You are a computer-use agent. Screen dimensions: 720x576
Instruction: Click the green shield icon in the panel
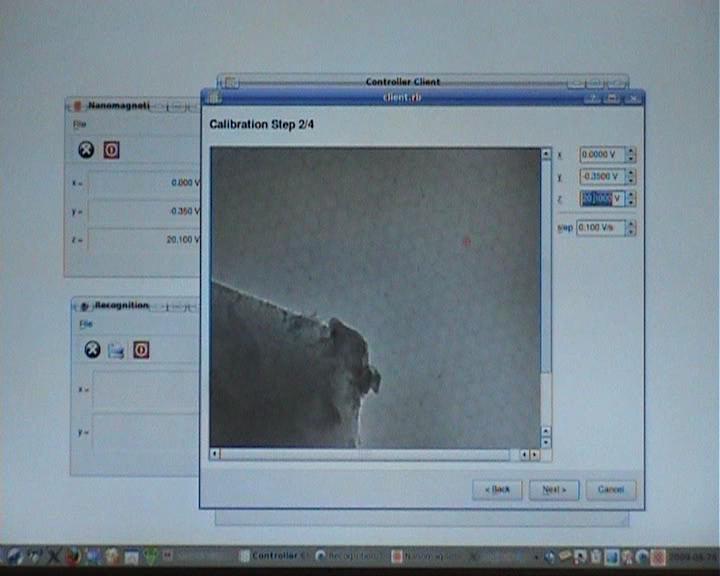(151, 556)
